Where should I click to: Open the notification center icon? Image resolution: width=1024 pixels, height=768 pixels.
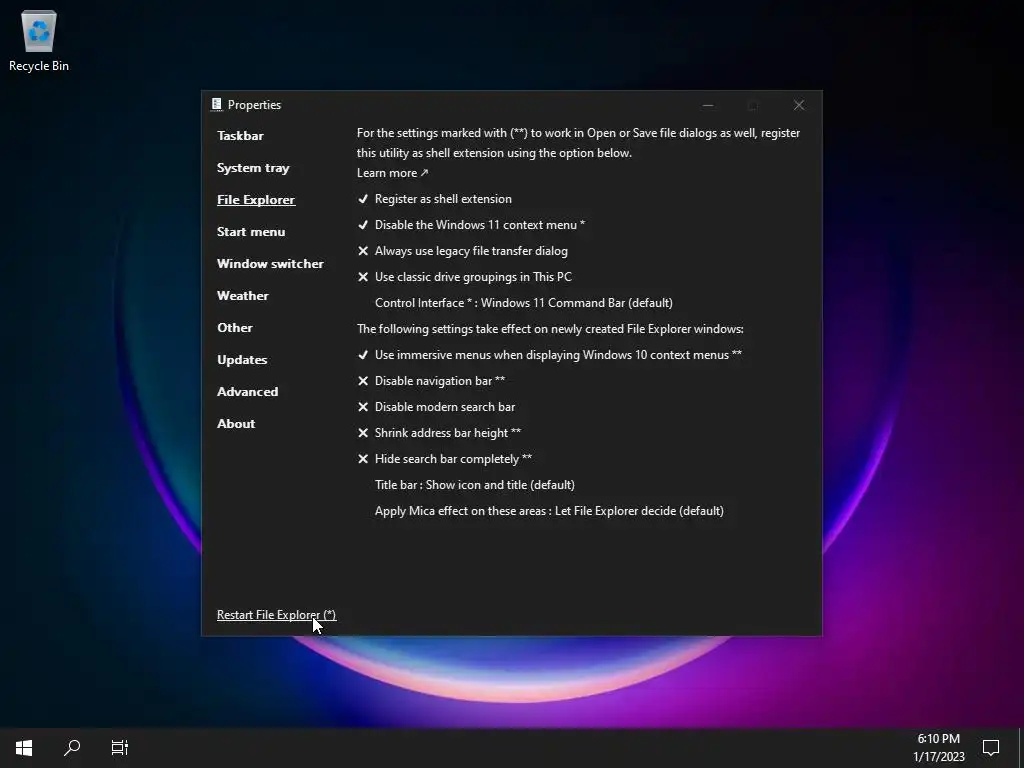point(991,747)
